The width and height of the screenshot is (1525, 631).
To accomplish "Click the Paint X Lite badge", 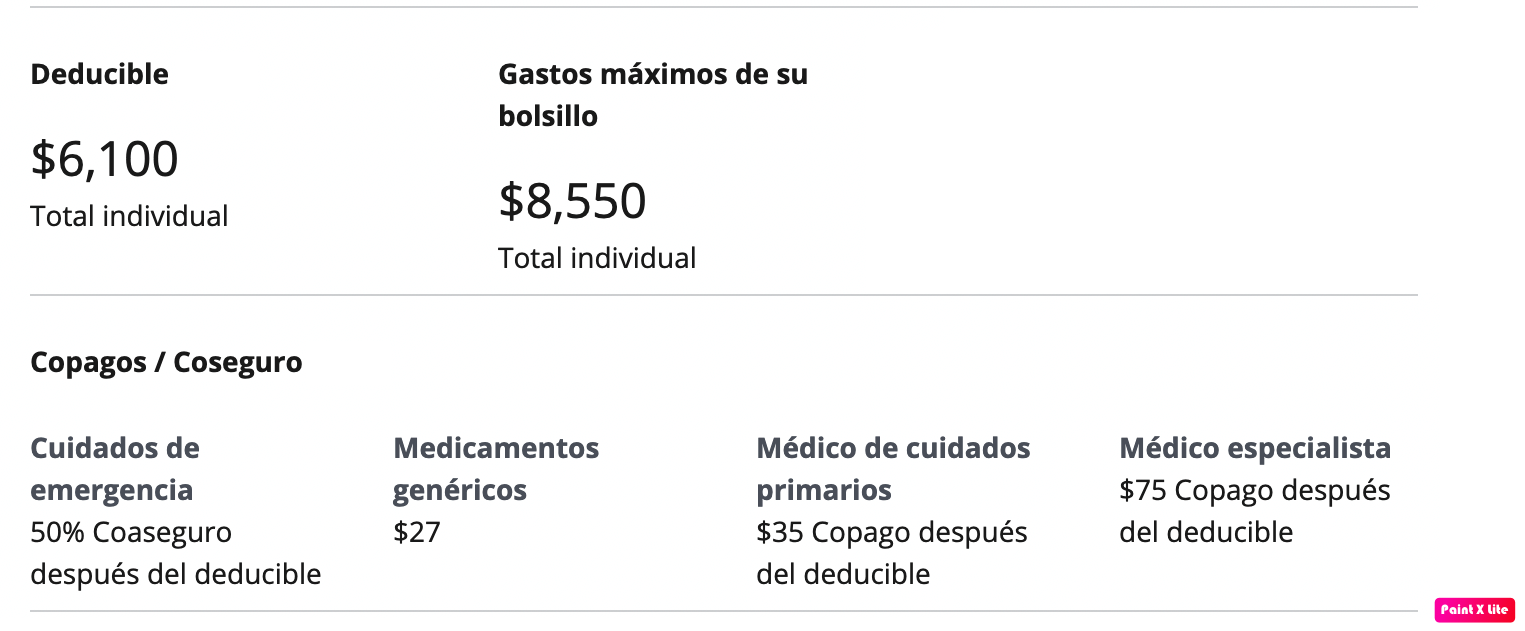I will [x=1474, y=610].
